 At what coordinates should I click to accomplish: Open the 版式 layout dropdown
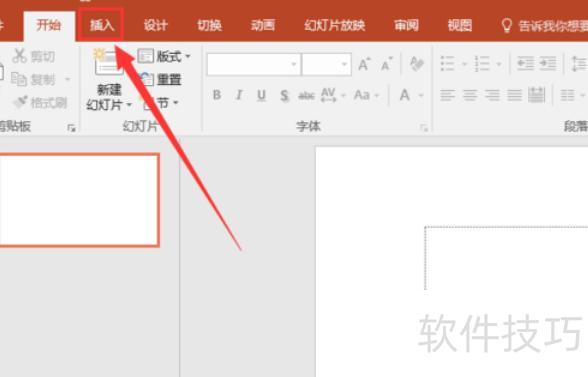[164, 56]
